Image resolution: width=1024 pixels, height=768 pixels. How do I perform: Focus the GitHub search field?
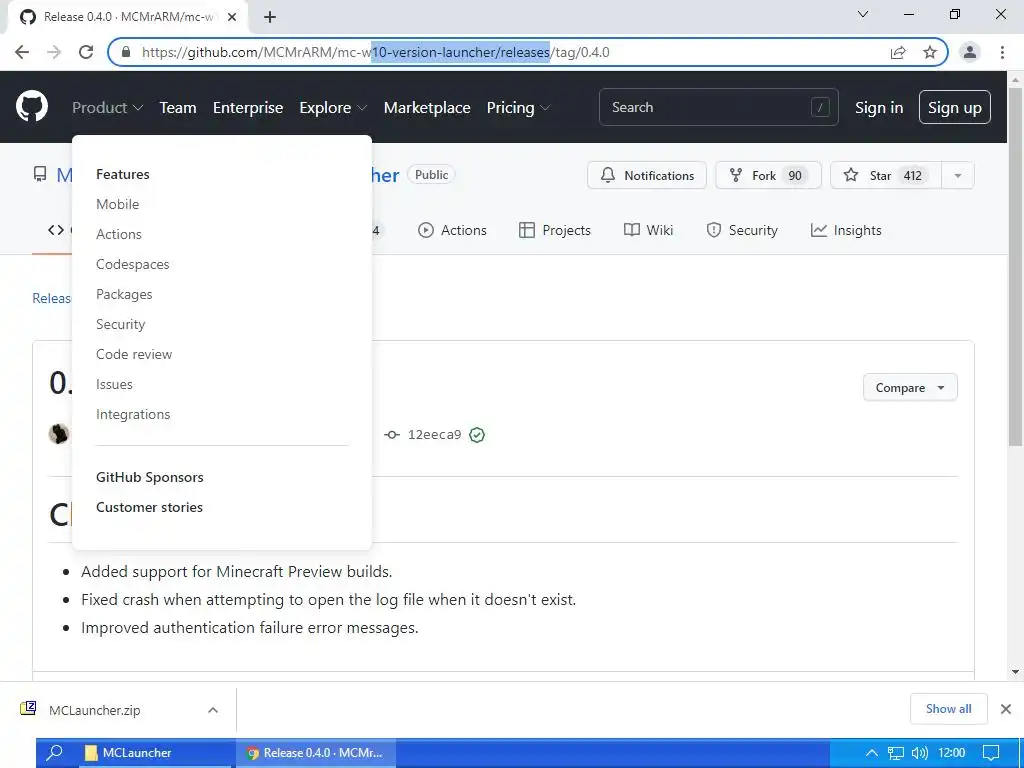[x=718, y=107]
